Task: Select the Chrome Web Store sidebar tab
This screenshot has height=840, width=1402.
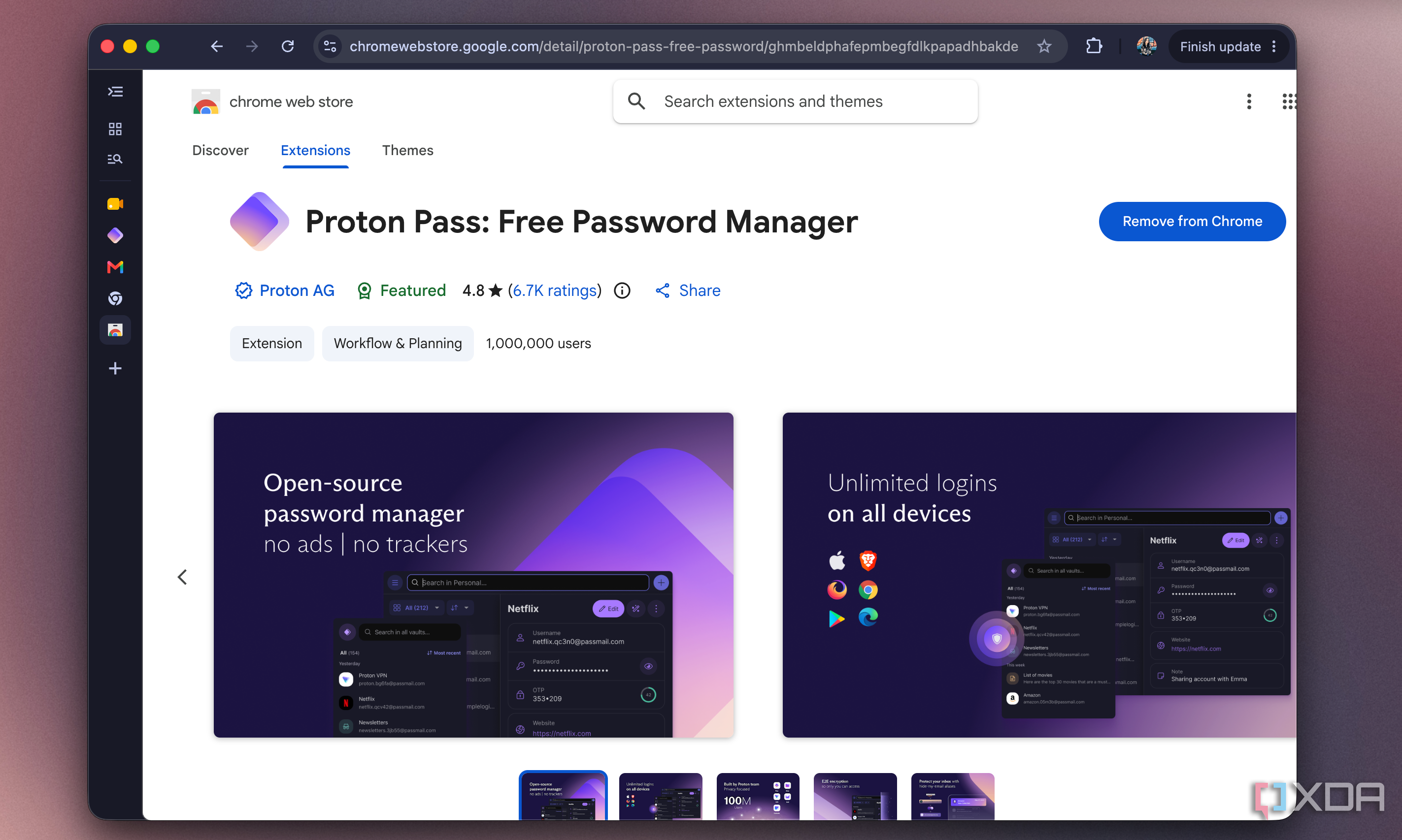Action: (x=115, y=330)
